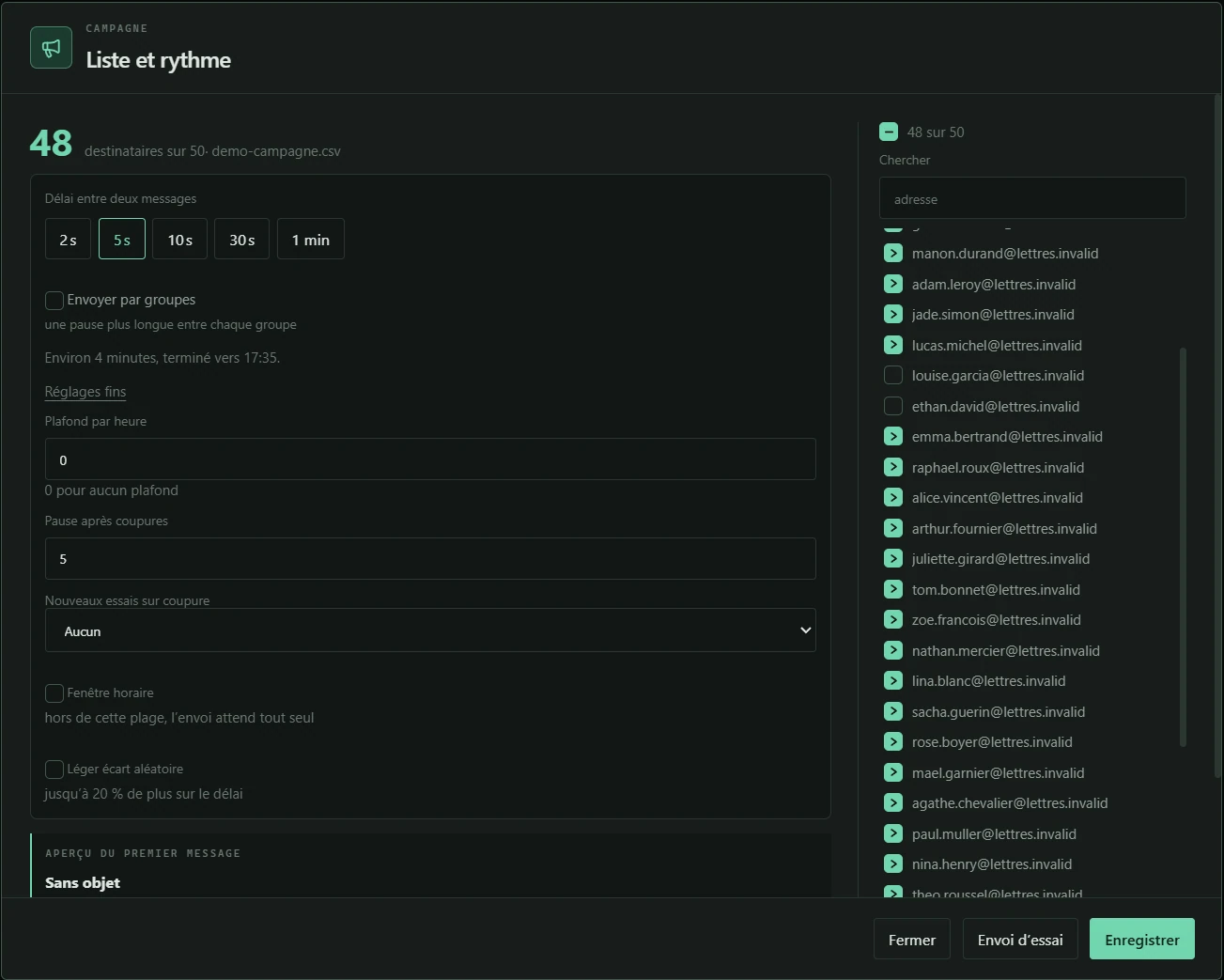Uncheck nina.henry@lettres.invalid recipient

893,864
